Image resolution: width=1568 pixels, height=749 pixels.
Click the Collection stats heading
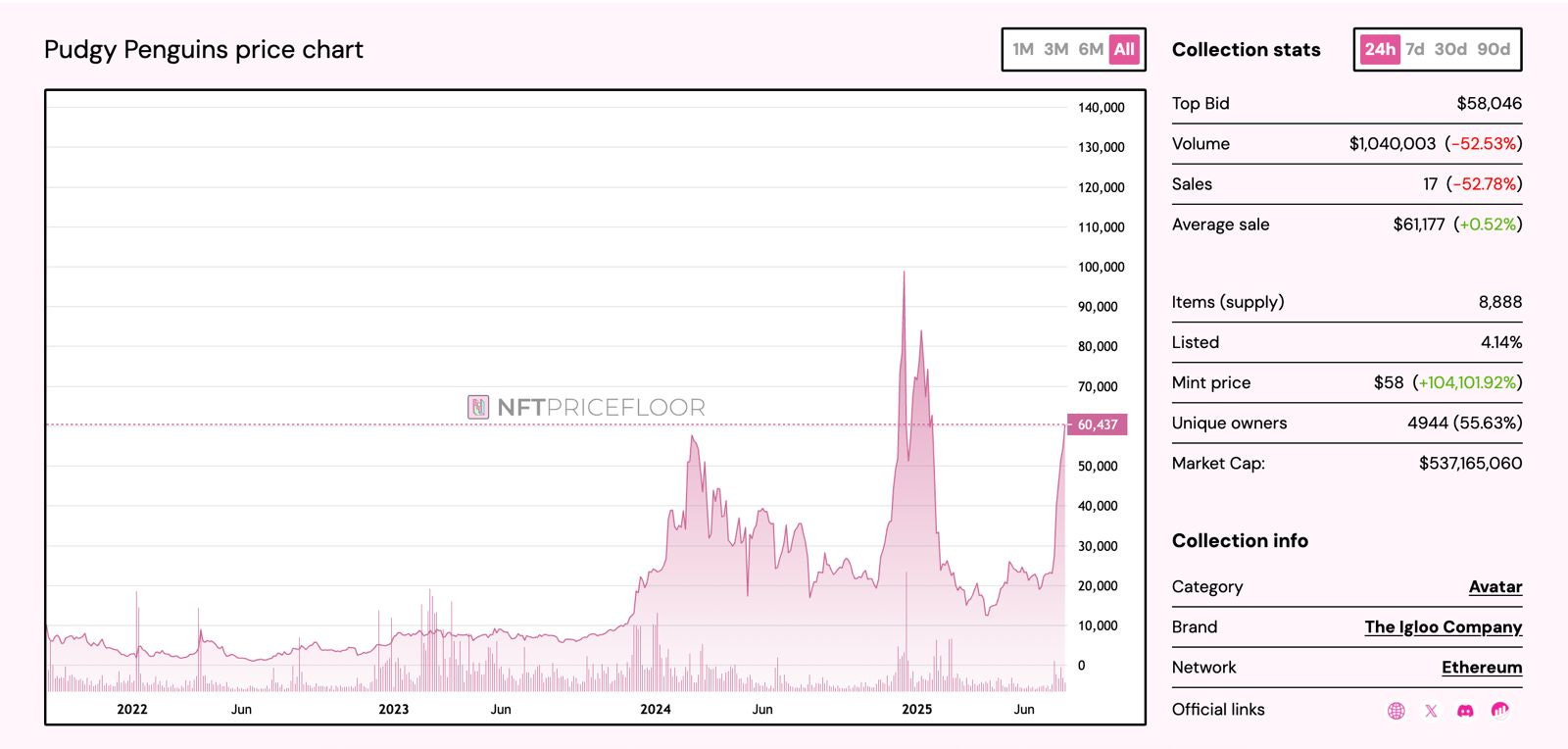(x=1247, y=50)
